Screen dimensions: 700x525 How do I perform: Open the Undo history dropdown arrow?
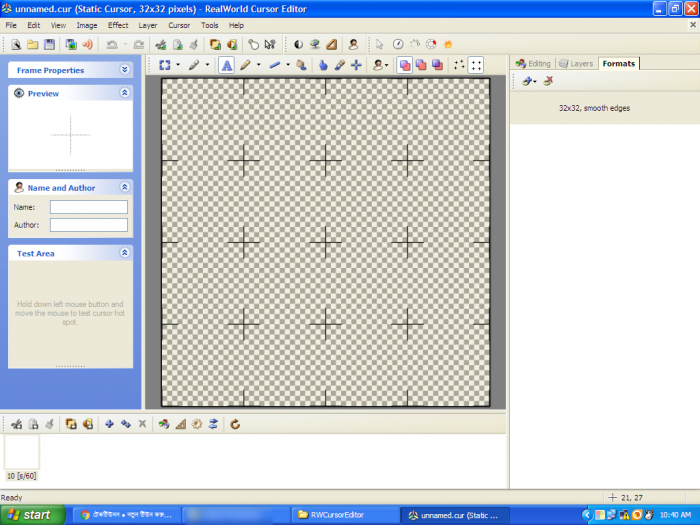coord(125,44)
